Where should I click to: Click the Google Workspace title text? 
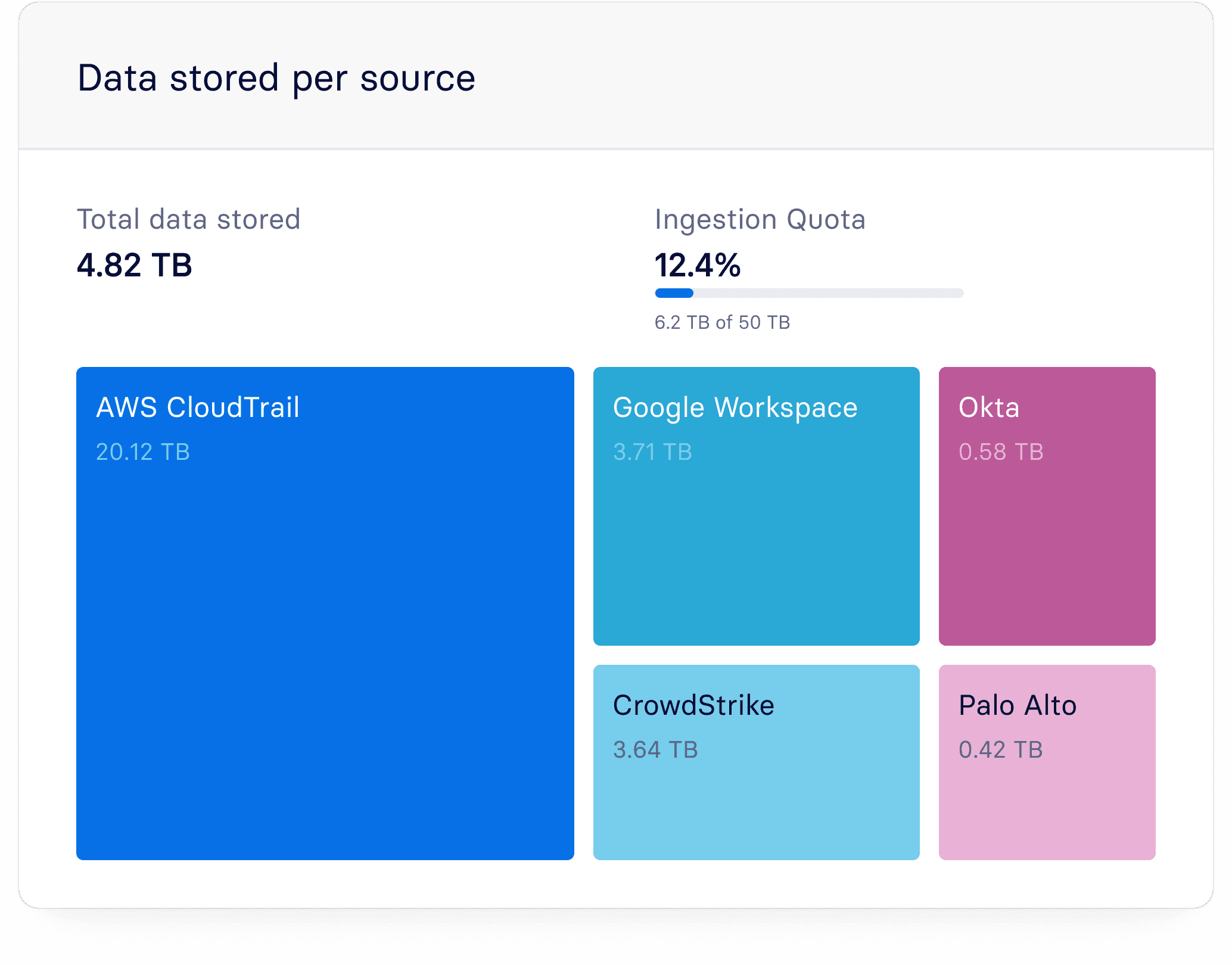pos(735,407)
